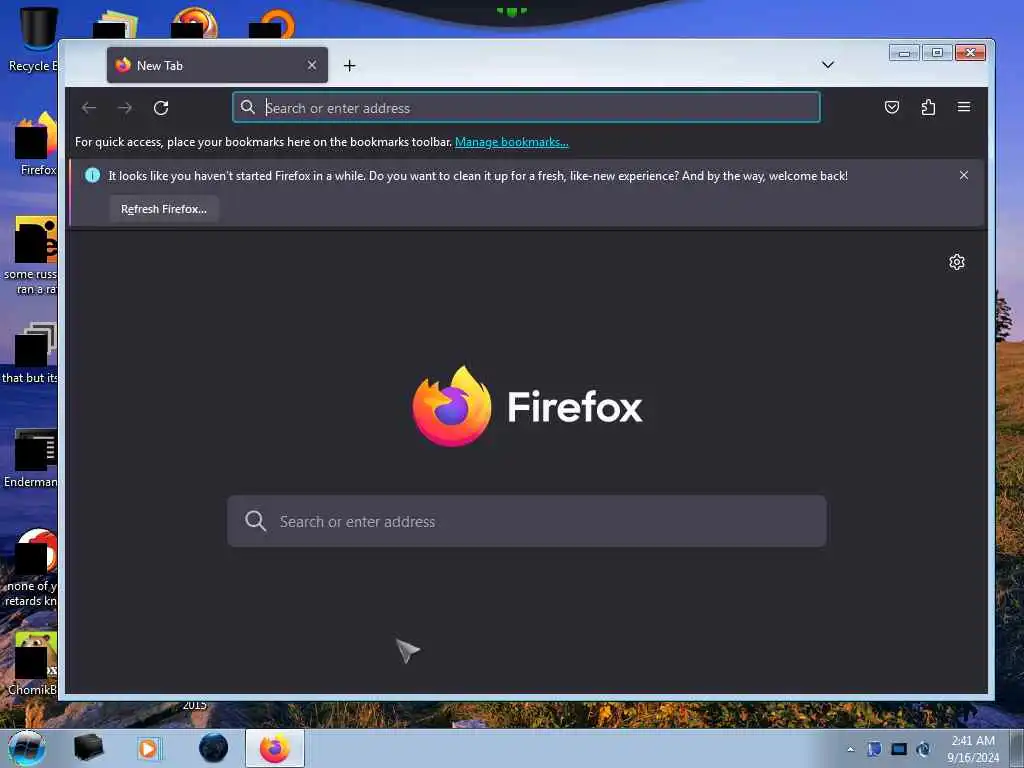Expand the list all tabs chevron

(827, 65)
